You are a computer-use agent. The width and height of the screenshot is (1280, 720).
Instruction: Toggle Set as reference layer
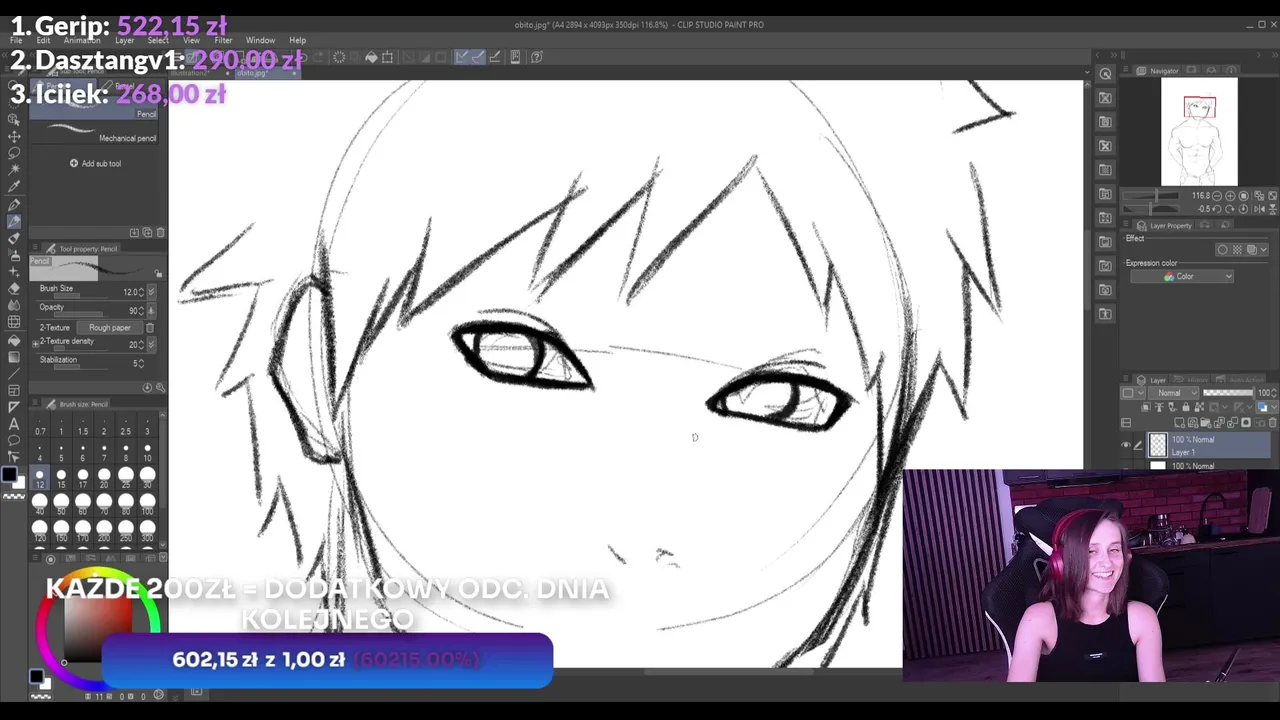tap(1159, 407)
